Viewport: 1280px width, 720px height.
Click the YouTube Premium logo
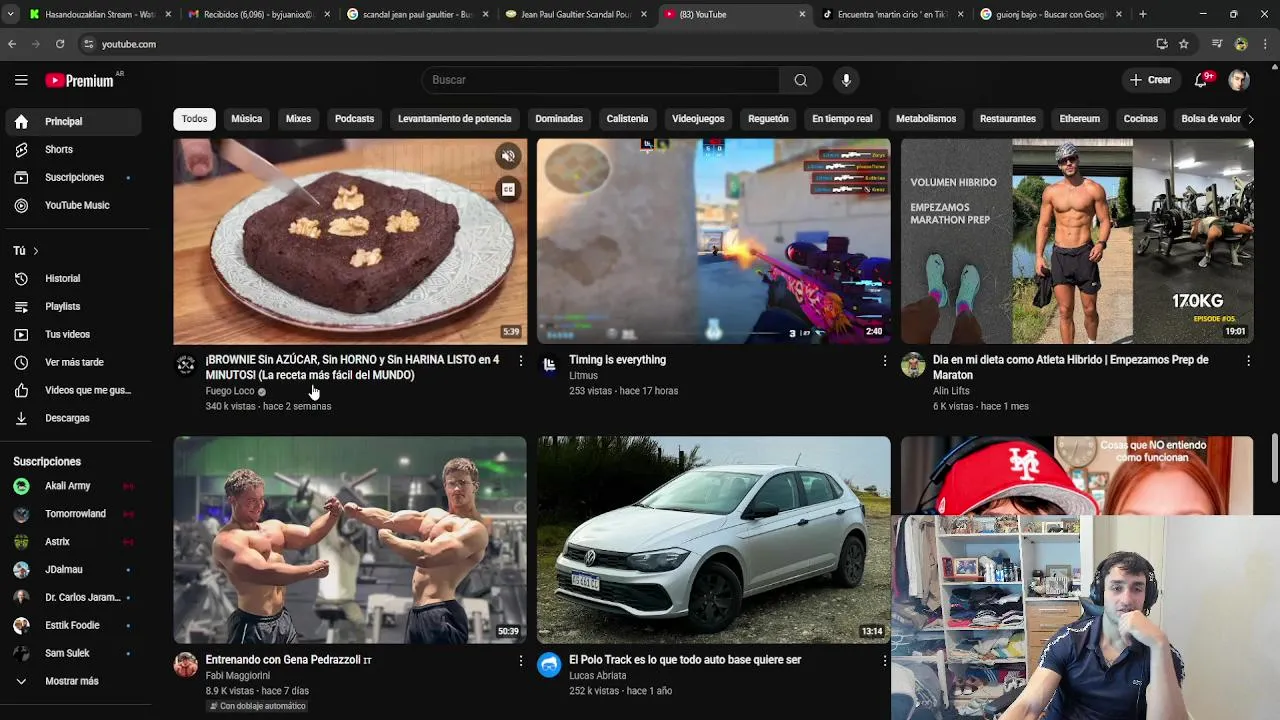[x=80, y=80]
